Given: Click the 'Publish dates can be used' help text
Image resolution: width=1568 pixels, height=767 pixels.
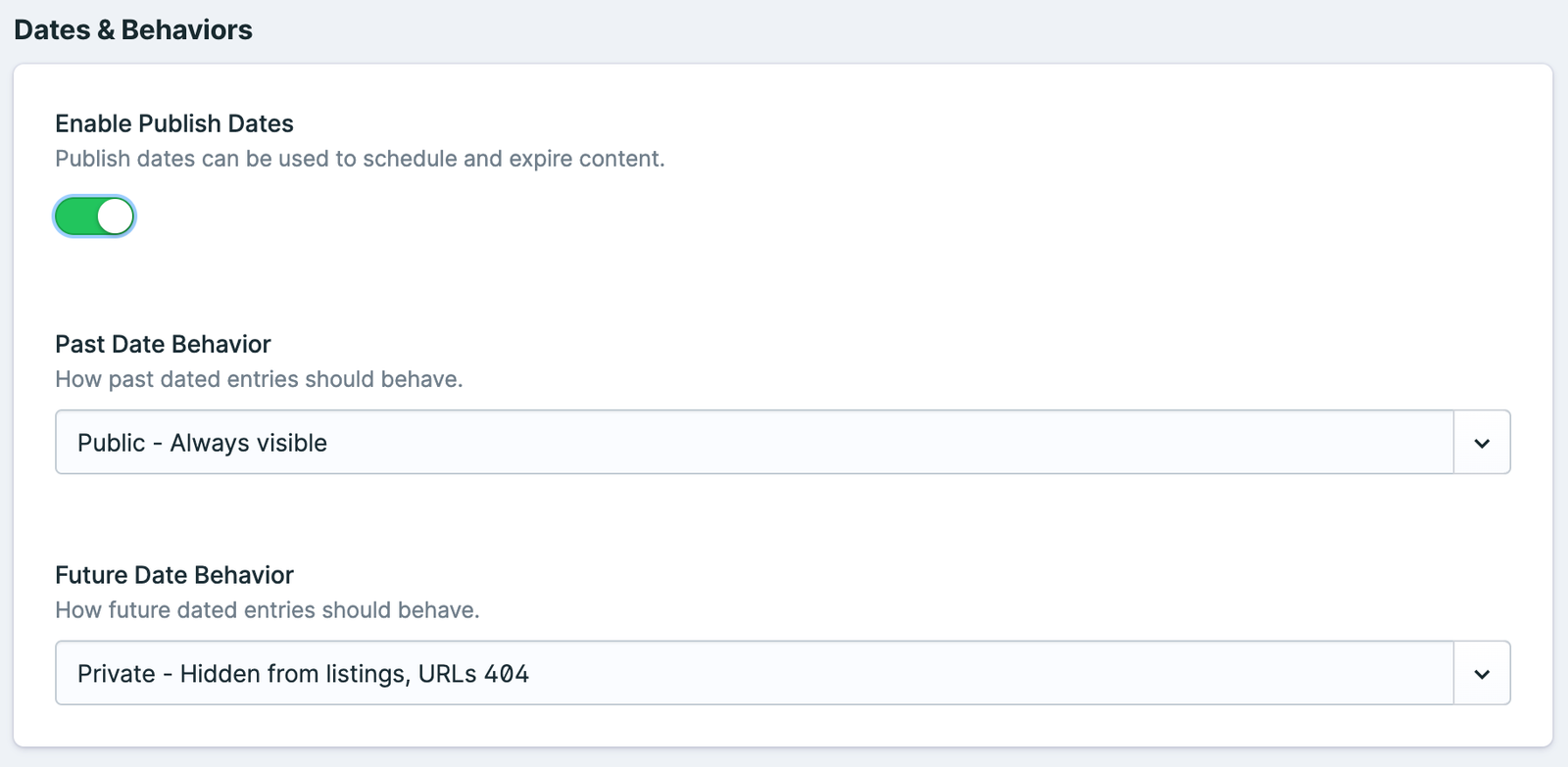Looking at the screenshot, I should pos(360,159).
